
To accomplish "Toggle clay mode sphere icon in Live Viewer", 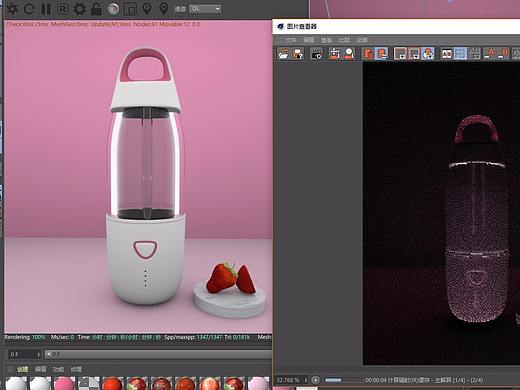I will pyautogui.click(x=113, y=9).
